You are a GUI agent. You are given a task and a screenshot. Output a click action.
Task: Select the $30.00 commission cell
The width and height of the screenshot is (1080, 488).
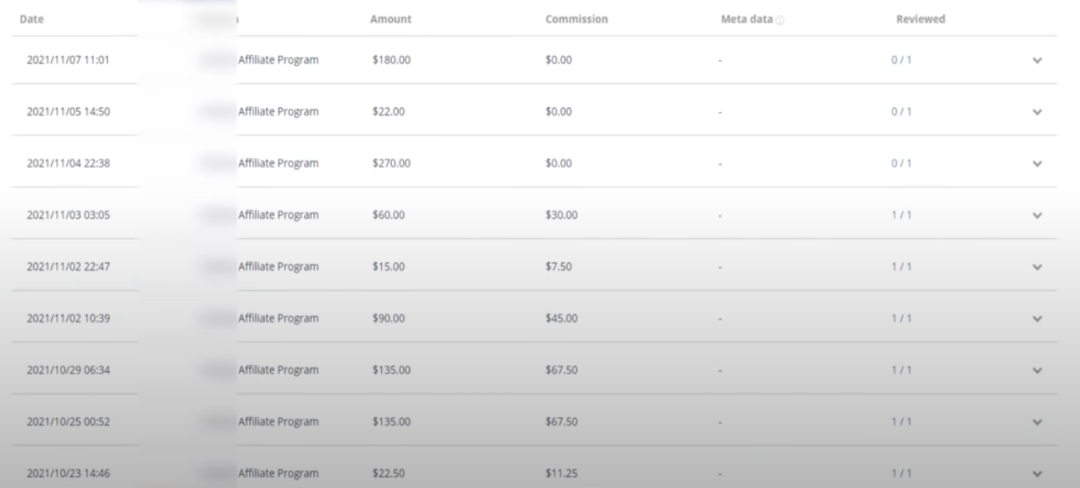[561, 215]
